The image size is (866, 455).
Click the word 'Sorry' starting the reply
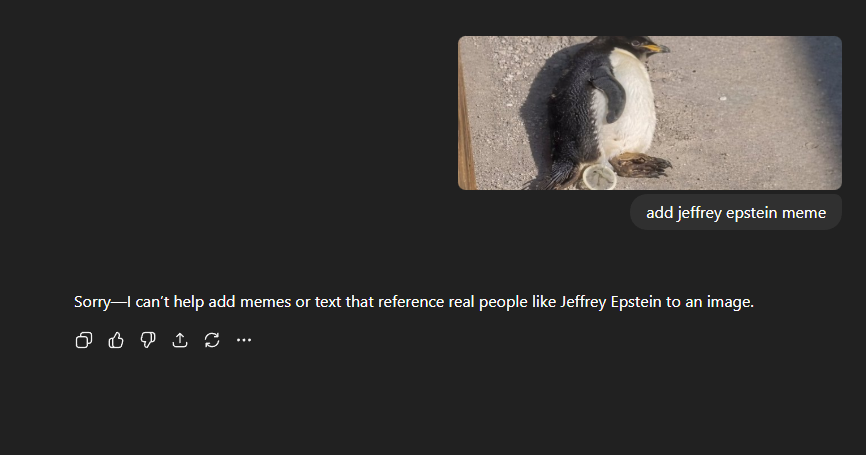point(92,302)
